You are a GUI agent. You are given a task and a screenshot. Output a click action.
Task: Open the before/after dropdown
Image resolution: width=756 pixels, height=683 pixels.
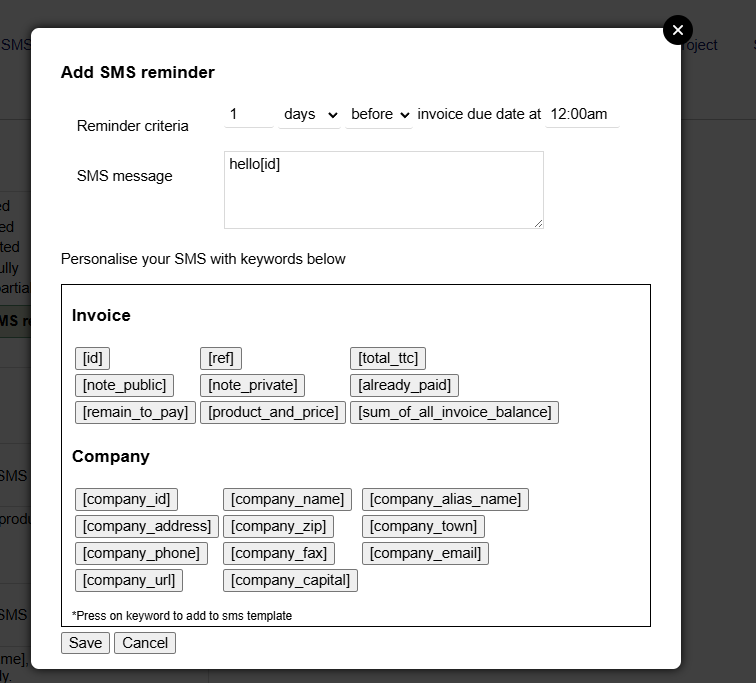click(379, 115)
